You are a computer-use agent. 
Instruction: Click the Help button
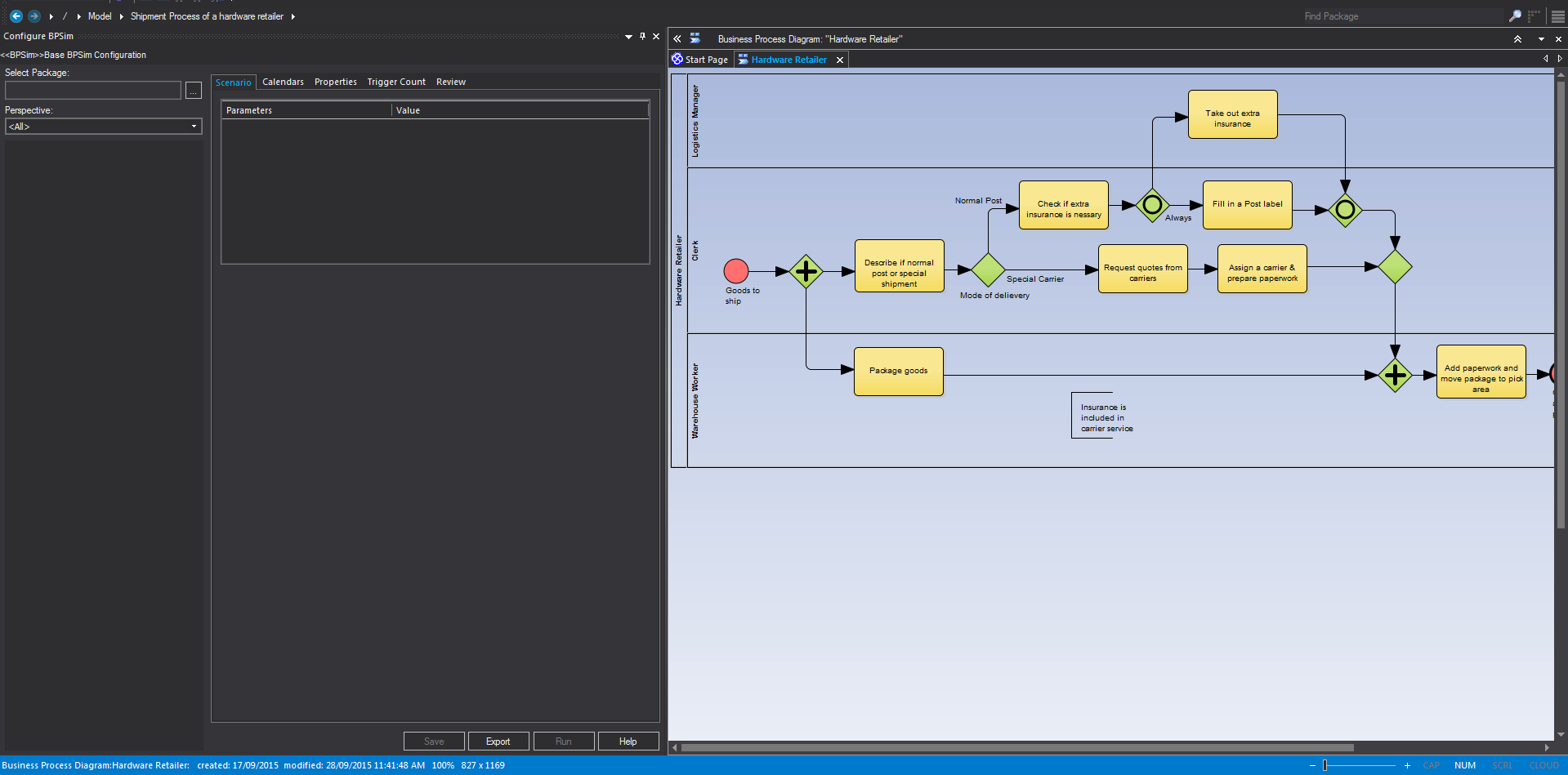click(628, 742)
